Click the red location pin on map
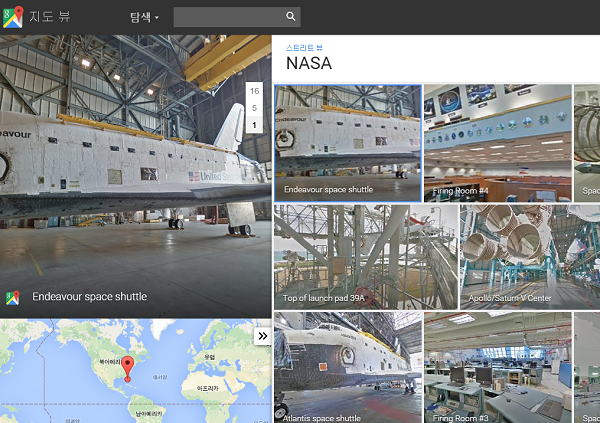This screenshot has height=423, width=600. pos(127,368)
